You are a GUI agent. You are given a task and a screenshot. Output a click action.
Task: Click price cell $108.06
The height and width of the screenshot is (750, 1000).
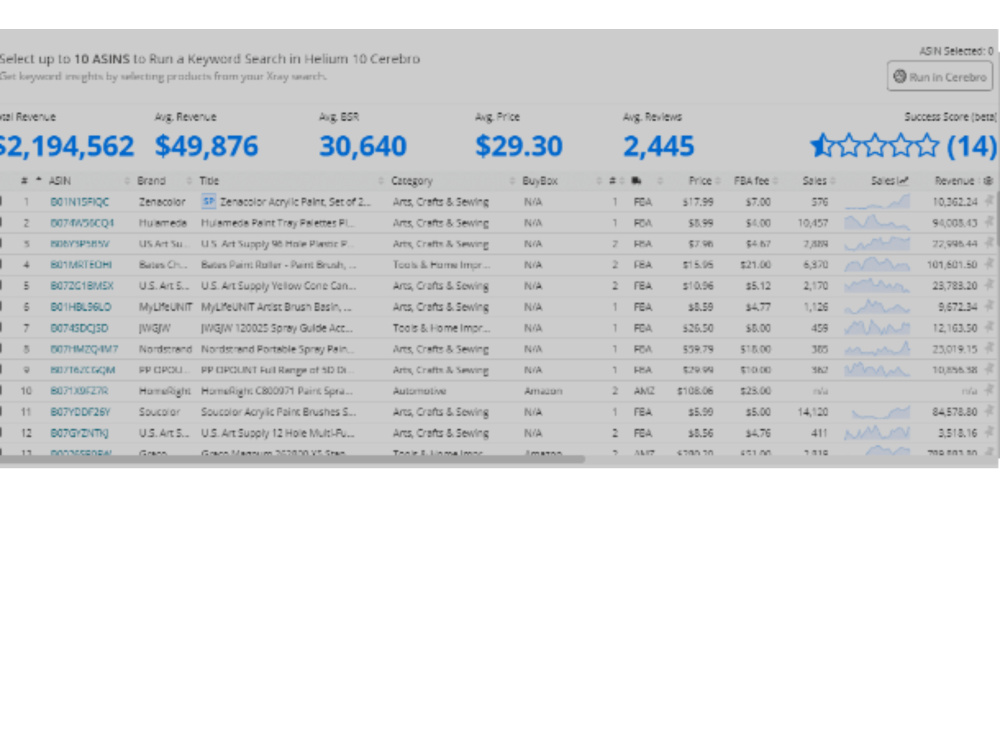click(695, 391)
